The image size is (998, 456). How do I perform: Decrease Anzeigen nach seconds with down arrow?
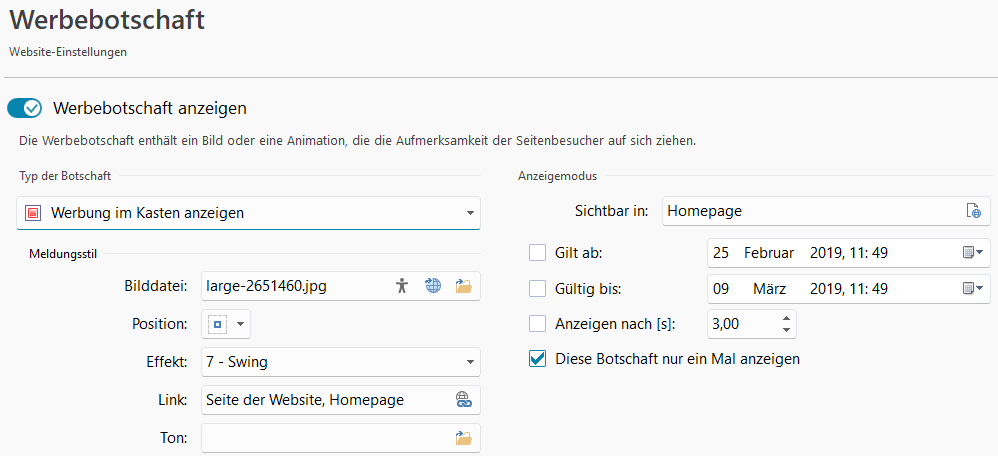(787, 330)
